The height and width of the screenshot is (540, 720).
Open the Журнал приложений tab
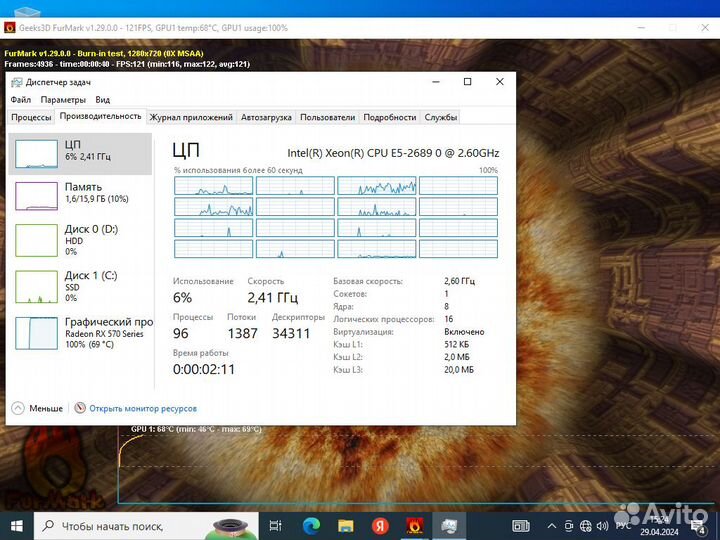(x=191, y=117)
